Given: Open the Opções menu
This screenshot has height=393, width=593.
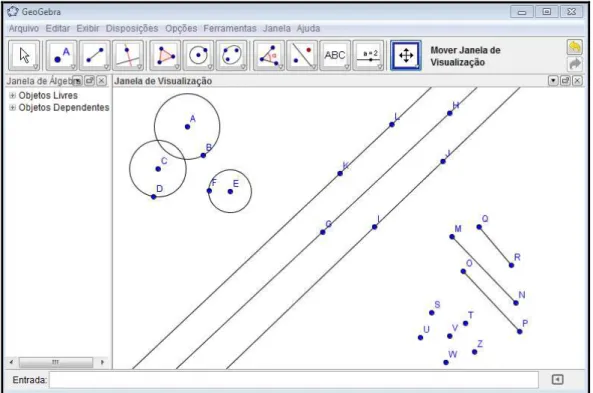Looking at the screenshot, I should click(181, 28).
